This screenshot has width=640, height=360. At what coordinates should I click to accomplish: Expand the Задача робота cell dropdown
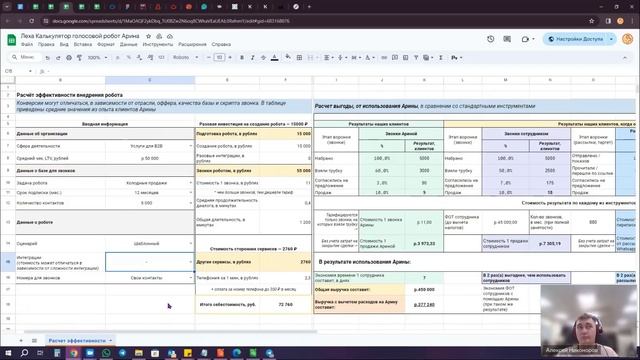point(191,183)
